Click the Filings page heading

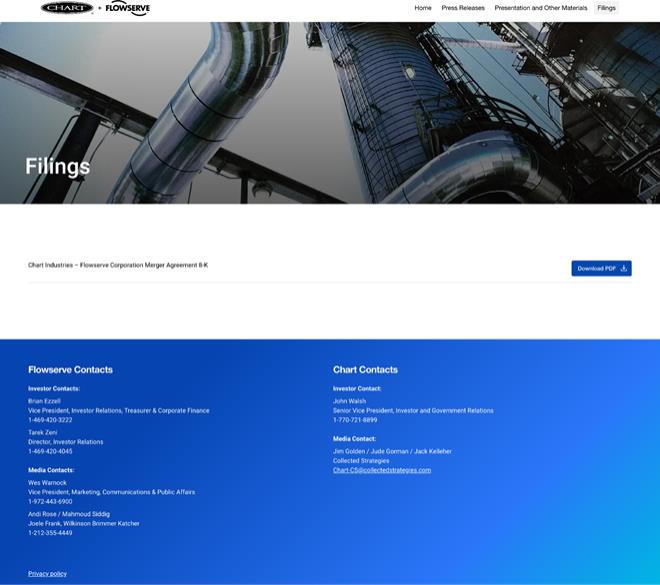58,166
